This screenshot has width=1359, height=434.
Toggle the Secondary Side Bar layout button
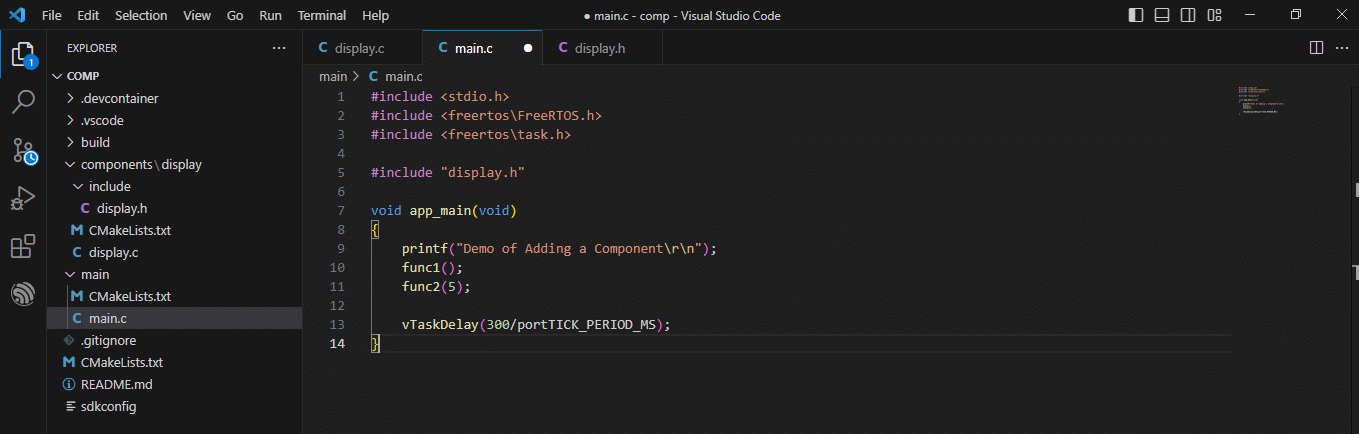tap(1188, 15)
